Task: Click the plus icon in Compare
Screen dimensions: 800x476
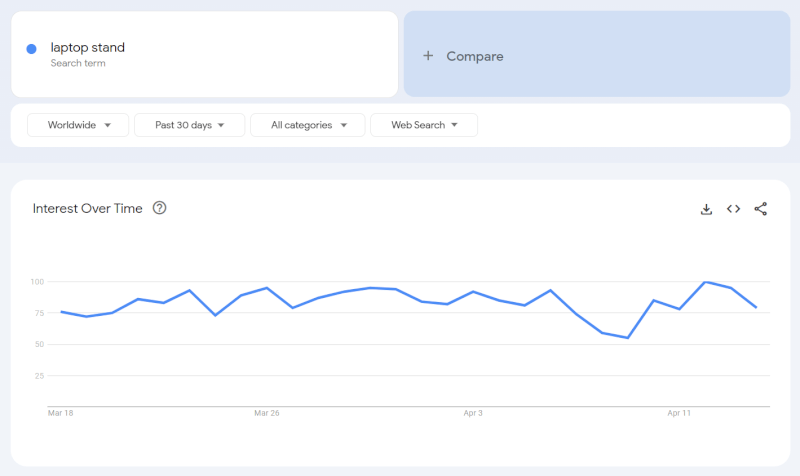Action: 428,56
